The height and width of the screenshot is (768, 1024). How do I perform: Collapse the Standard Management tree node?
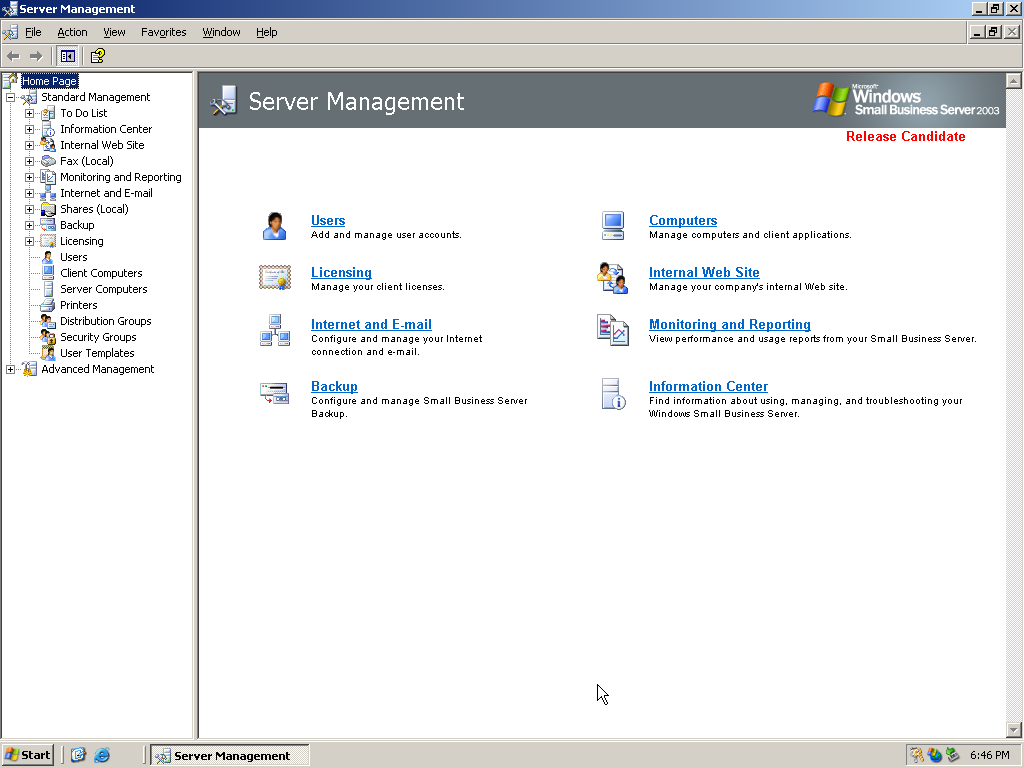tap(11, 97)
